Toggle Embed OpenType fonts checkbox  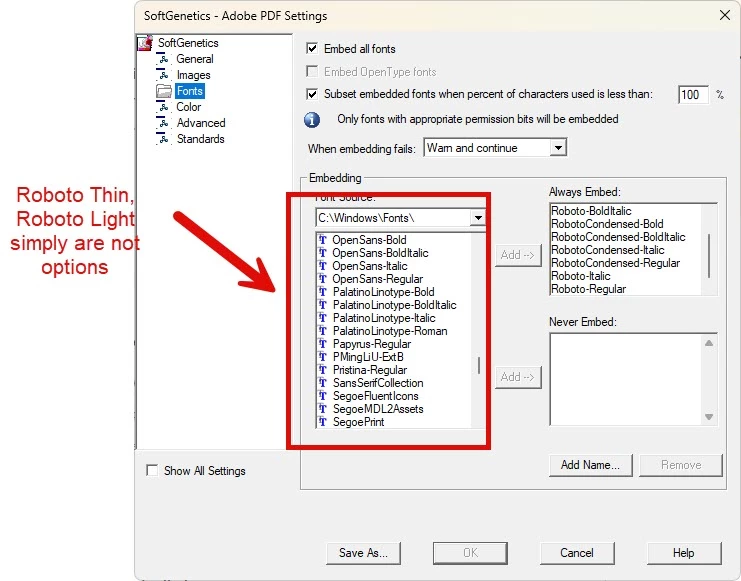pyautogui.click(x=312, y=71)
